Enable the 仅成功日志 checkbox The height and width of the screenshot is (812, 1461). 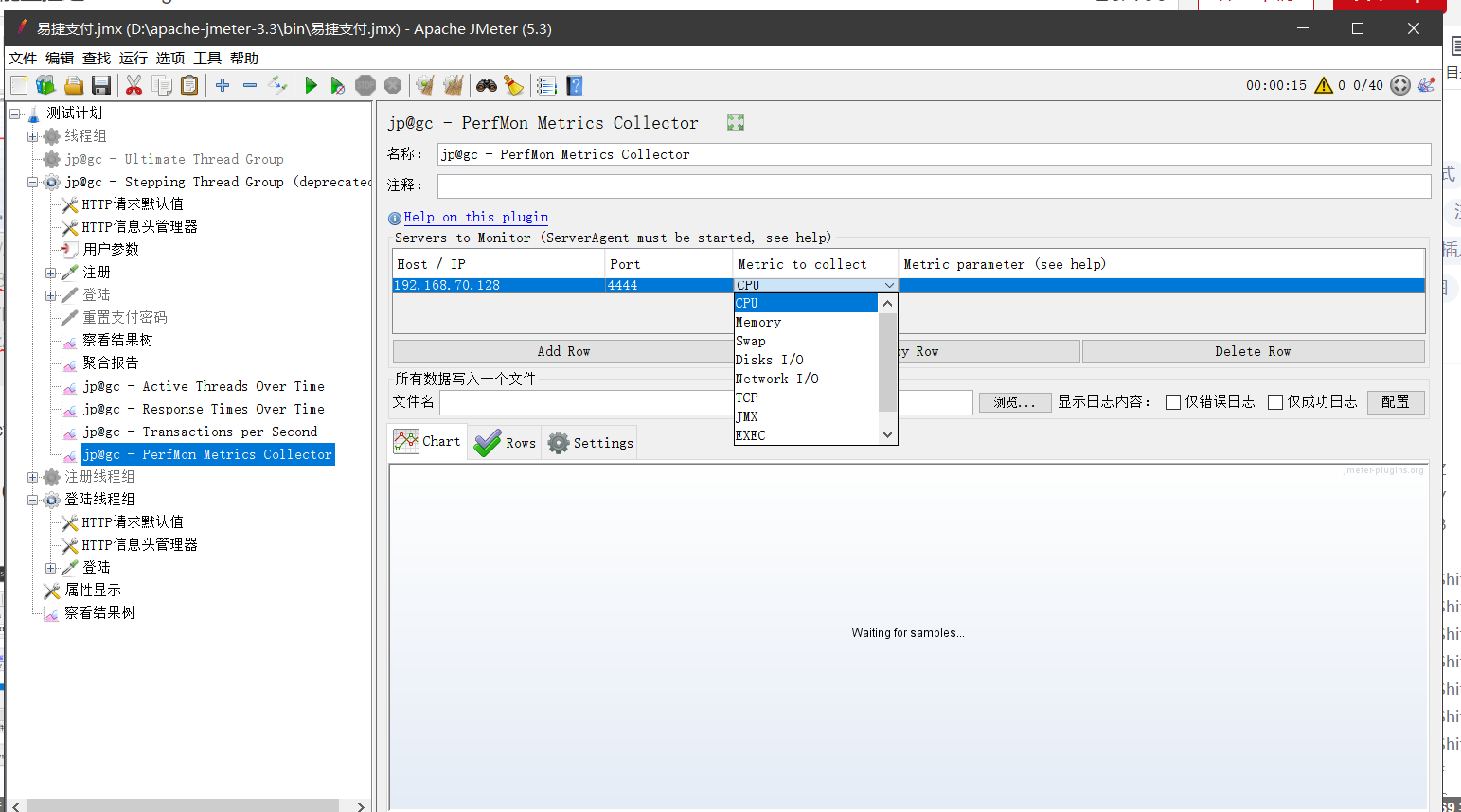click(x=1275, y=402)
